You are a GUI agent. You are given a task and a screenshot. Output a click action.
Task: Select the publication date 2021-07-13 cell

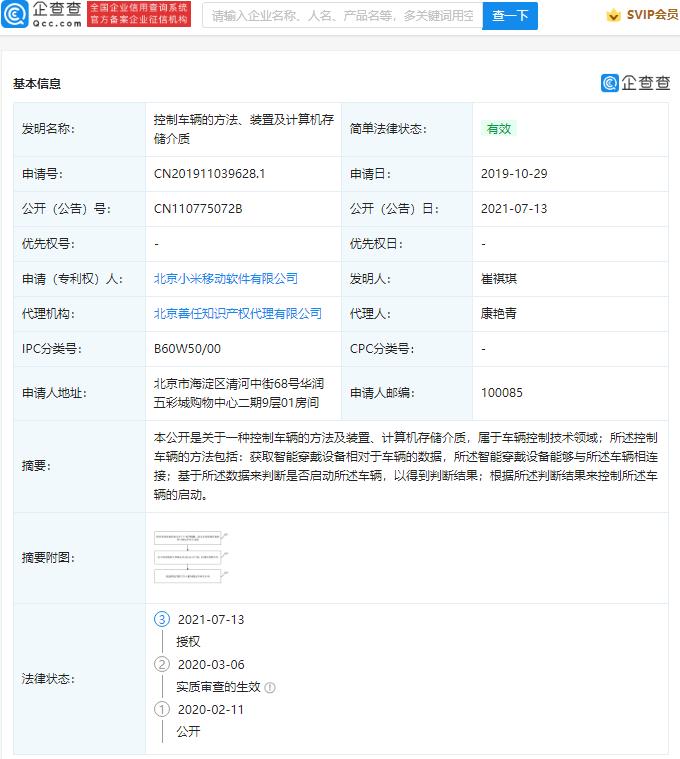click(x=514, y=209)
